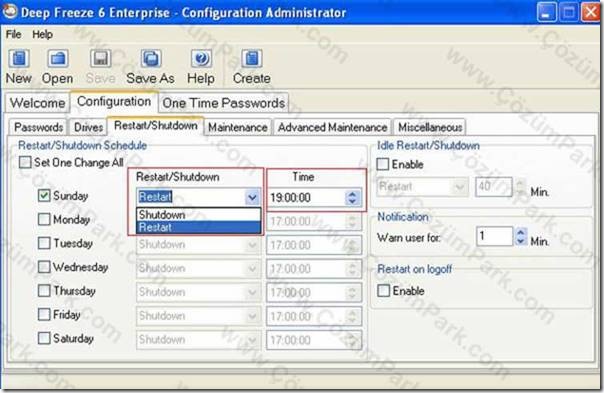Uncheck the Sunday checkbox
The image size is (604, 393).
44,196
